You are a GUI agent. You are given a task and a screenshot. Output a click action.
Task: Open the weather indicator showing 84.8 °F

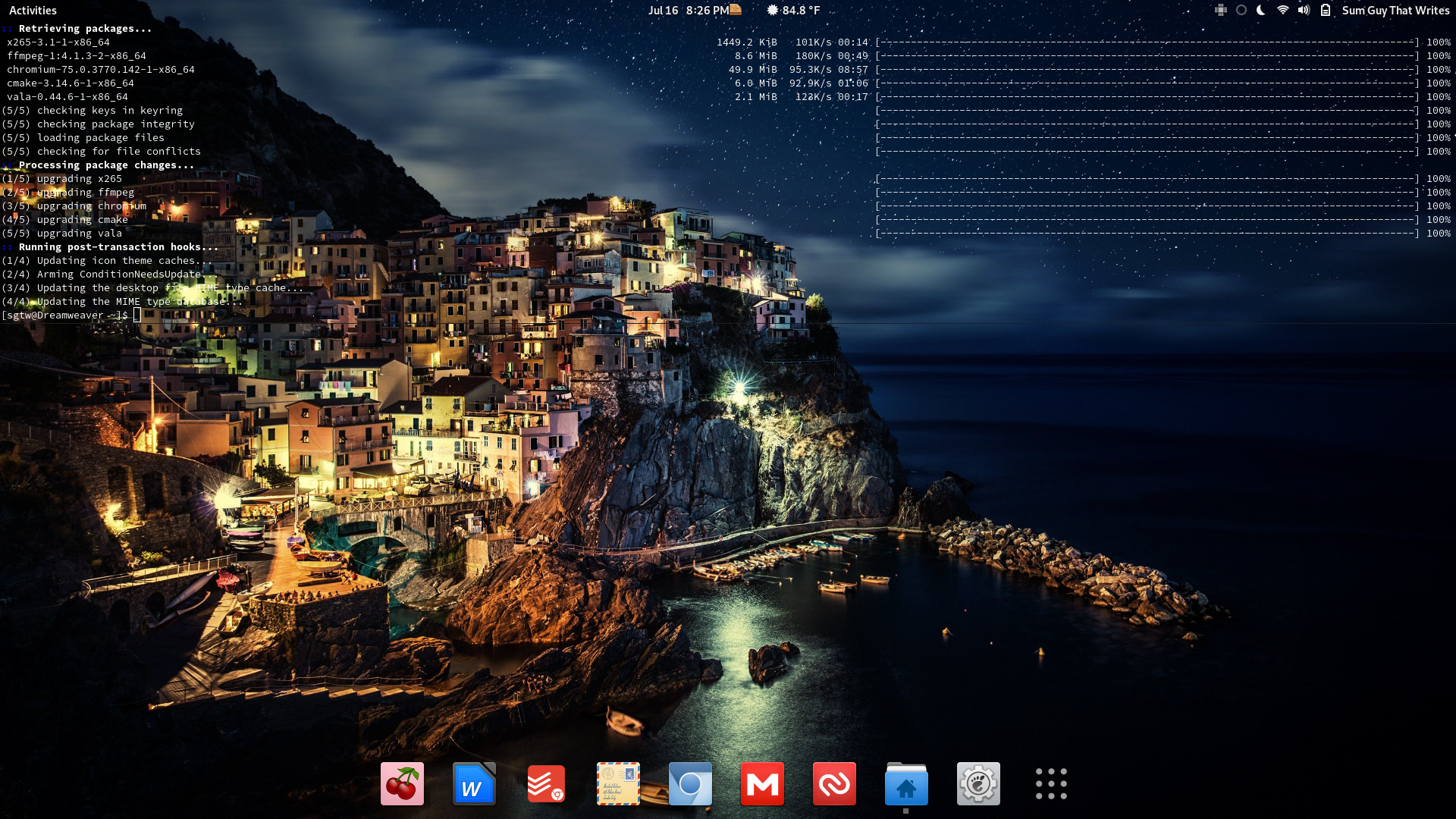pos(793,11)
